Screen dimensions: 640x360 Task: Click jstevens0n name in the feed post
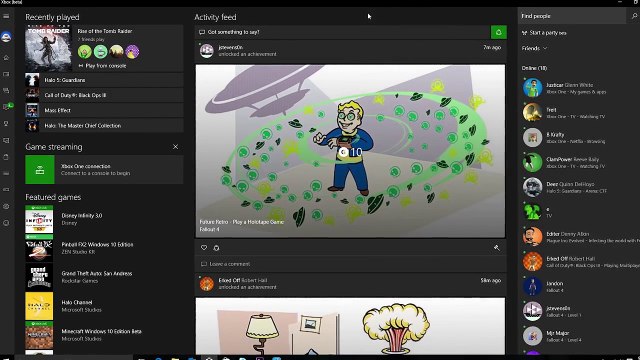coord(230,47)
